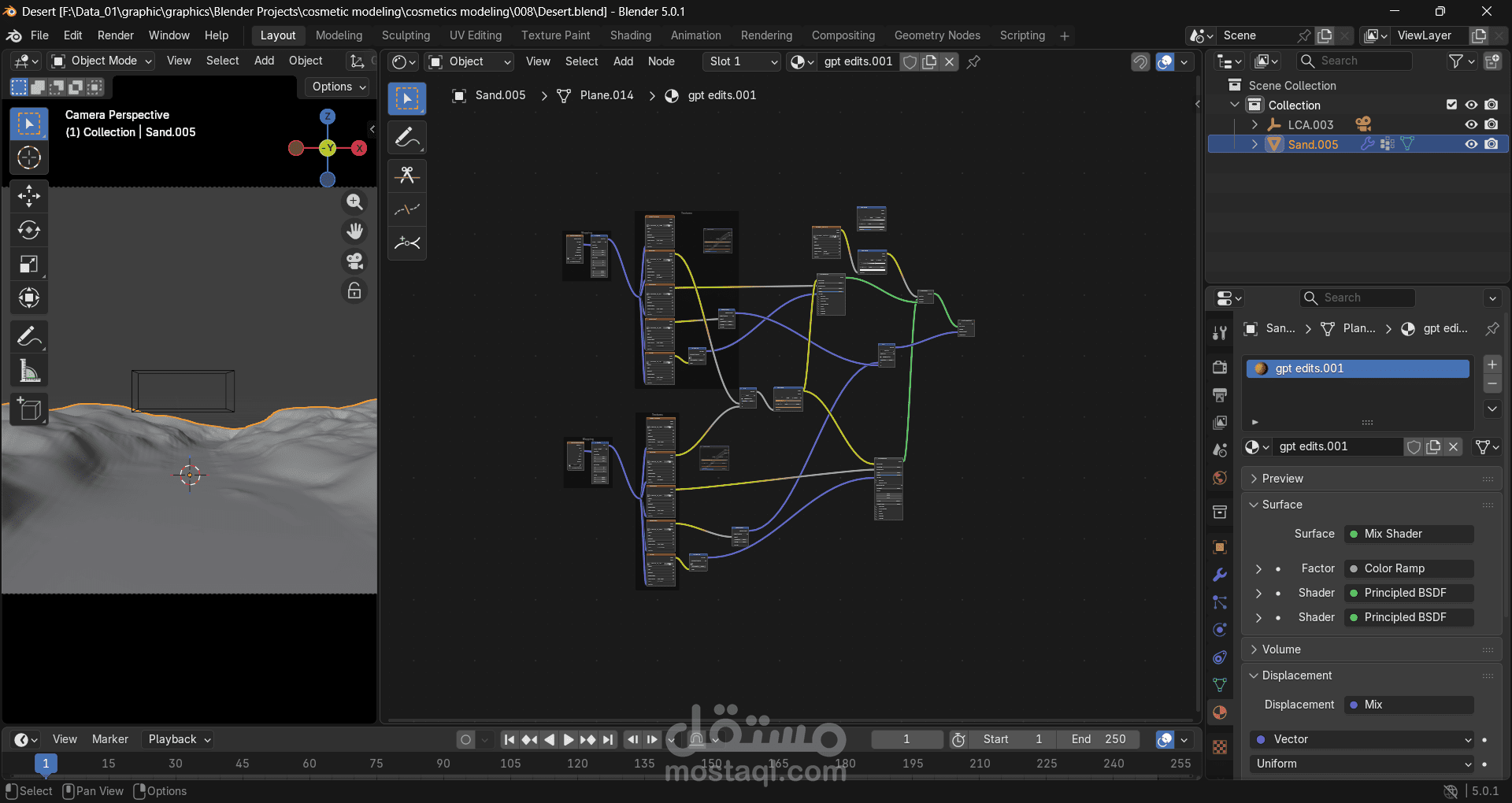Screen dimensions: 1512x803
Task: Toggle fake user shield for gpt edits.001
Action: (x=910, y=61)
